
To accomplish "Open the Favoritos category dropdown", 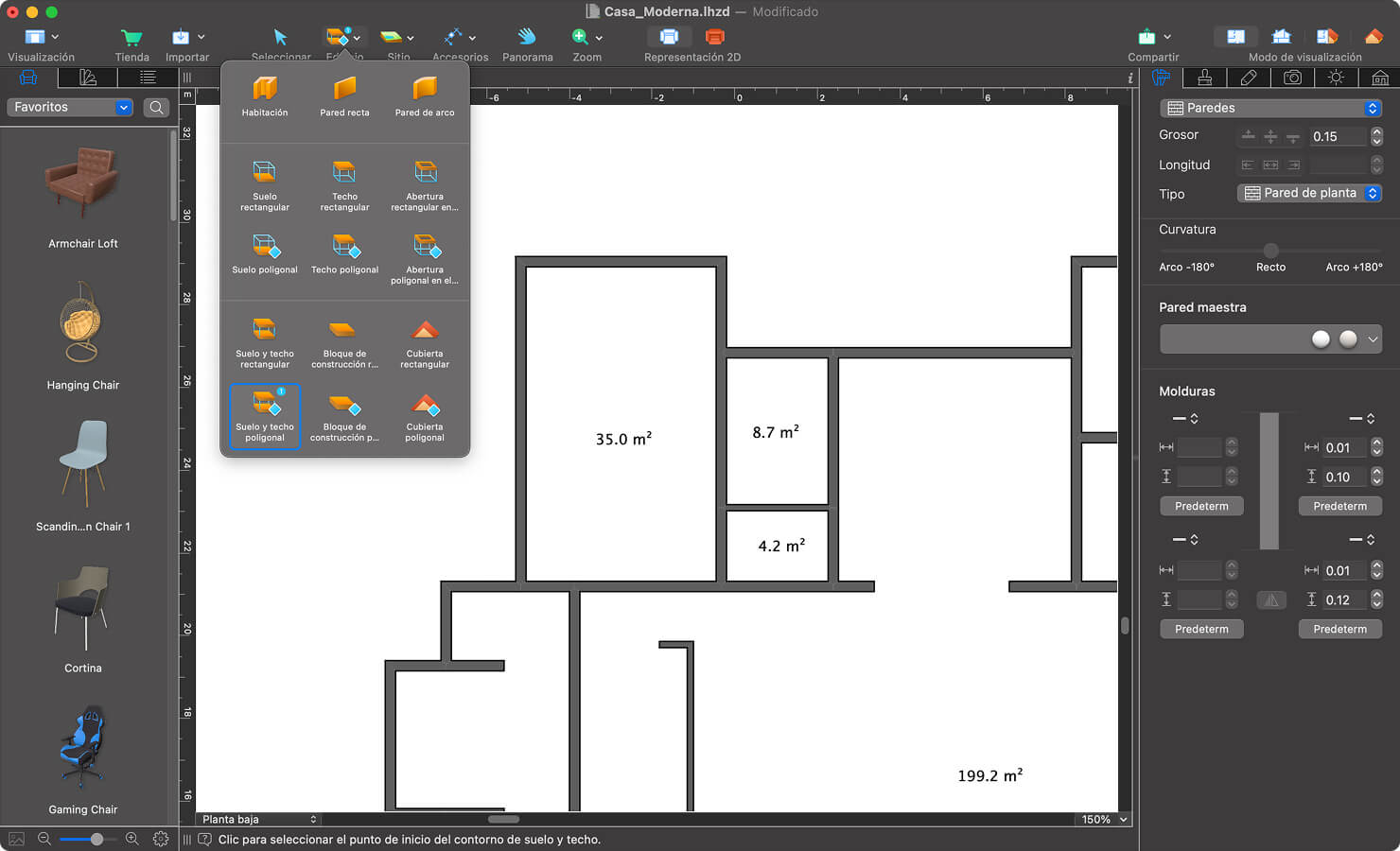I will click(x=69, y=107).
